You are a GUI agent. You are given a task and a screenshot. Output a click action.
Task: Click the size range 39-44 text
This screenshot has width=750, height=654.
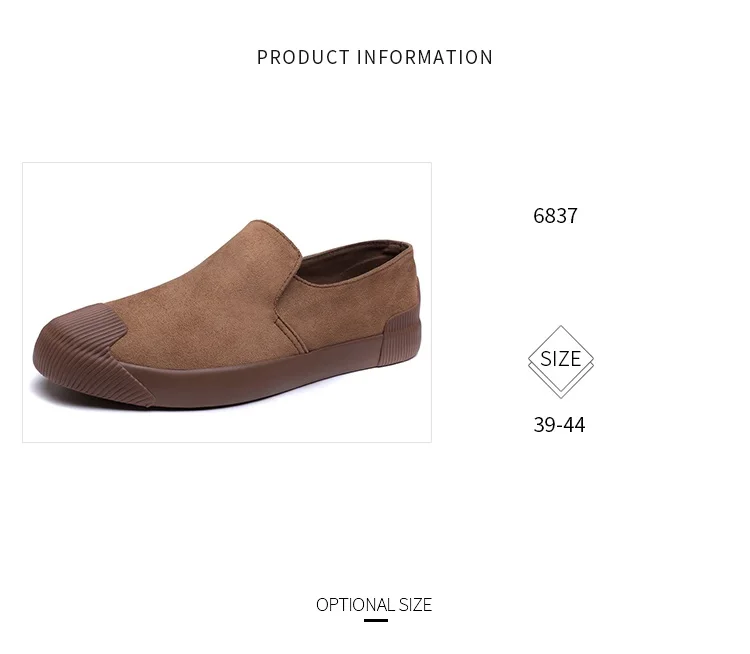(559, 425)
